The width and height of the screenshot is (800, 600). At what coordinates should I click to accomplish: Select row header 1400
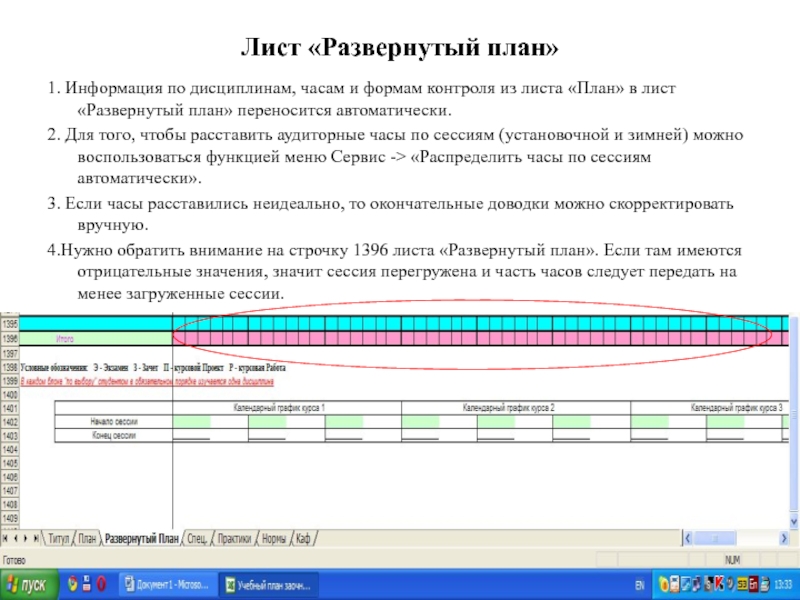point(10,394)
